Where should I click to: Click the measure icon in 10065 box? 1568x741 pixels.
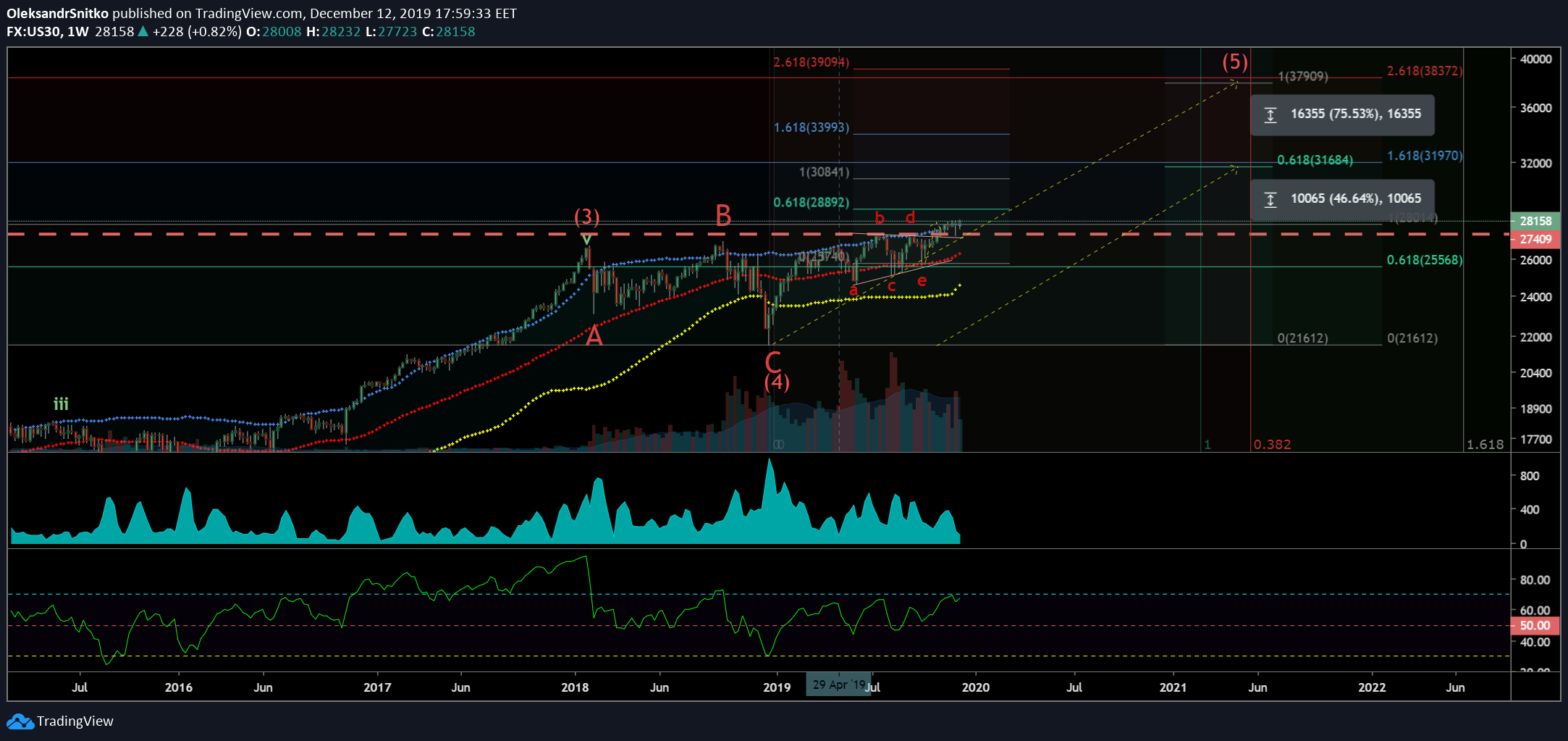click(x=1270, y=199)
